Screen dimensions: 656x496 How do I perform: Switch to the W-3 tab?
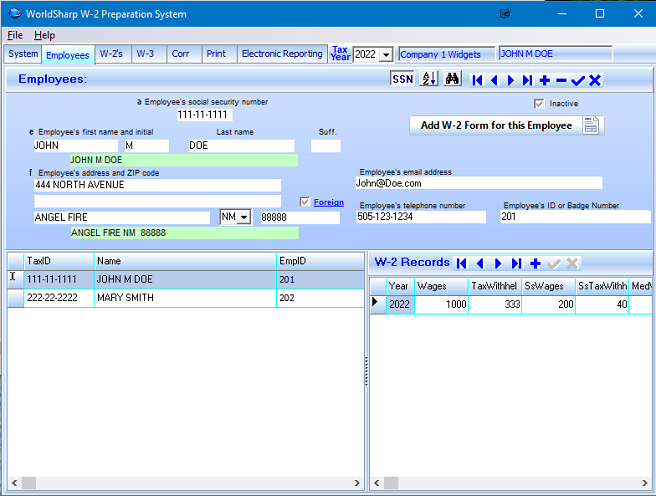145,54
